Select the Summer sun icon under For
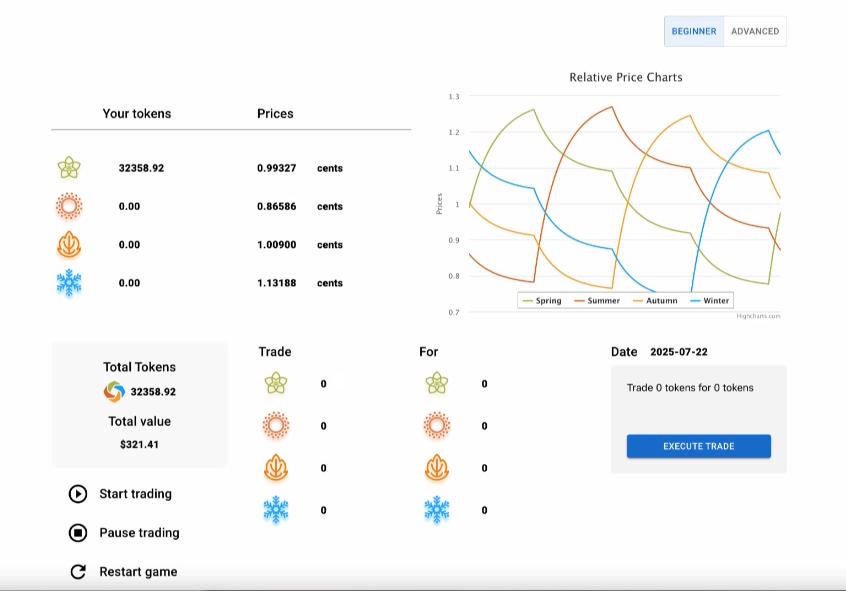The image size is (846, 591). click(x=436, y=426)
